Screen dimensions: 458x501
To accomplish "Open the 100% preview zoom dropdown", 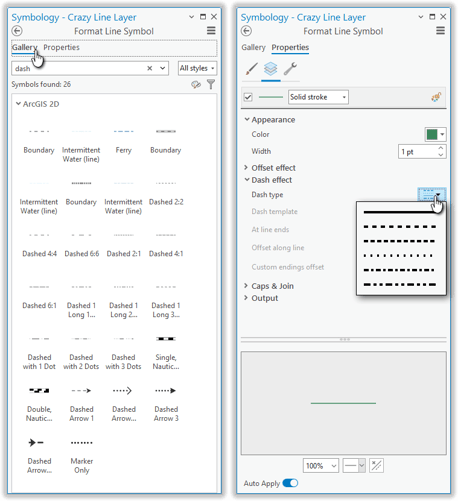I will [x=321, y=466].
